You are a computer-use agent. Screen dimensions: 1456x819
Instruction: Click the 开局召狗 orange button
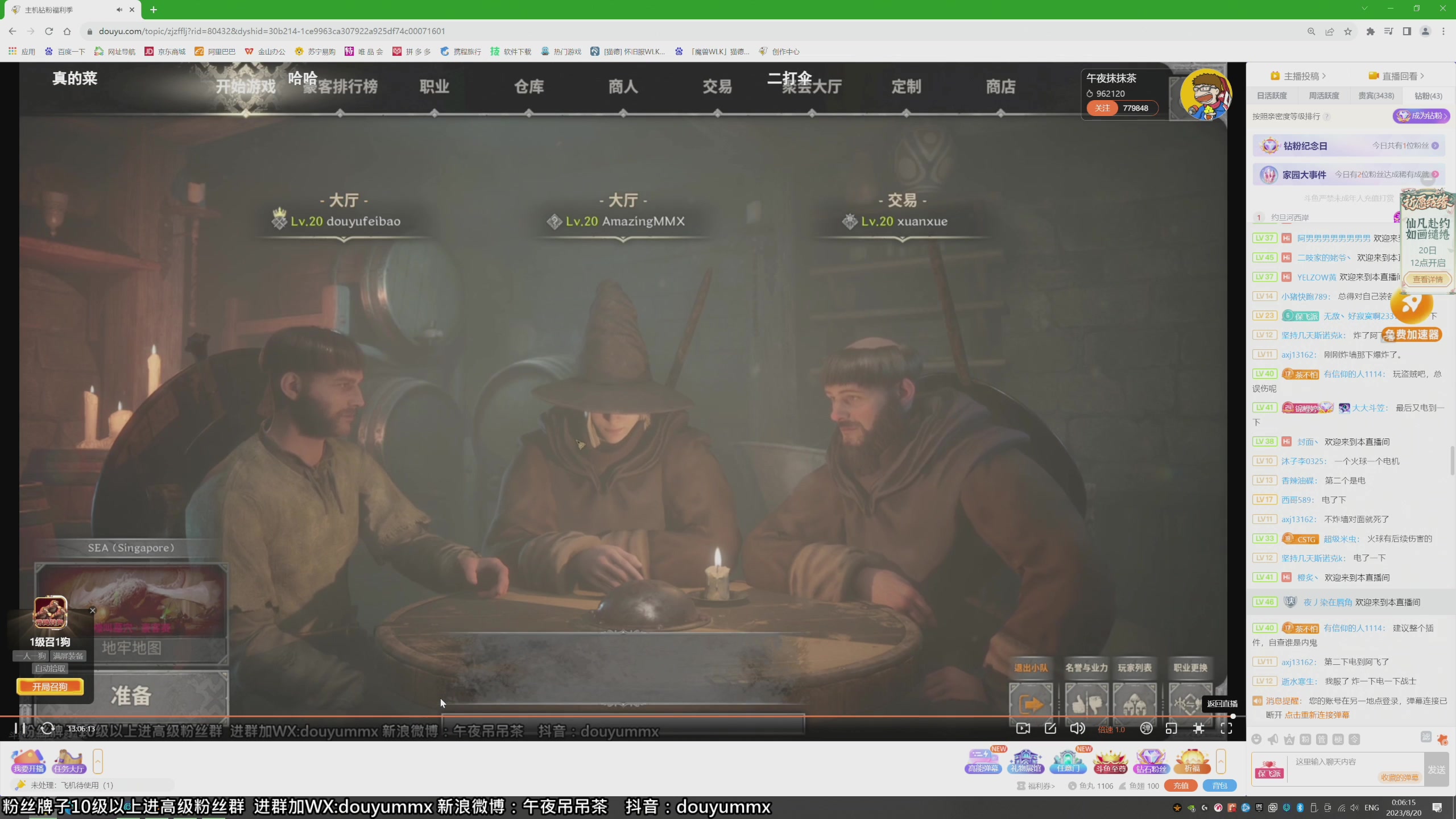(50, 686)
